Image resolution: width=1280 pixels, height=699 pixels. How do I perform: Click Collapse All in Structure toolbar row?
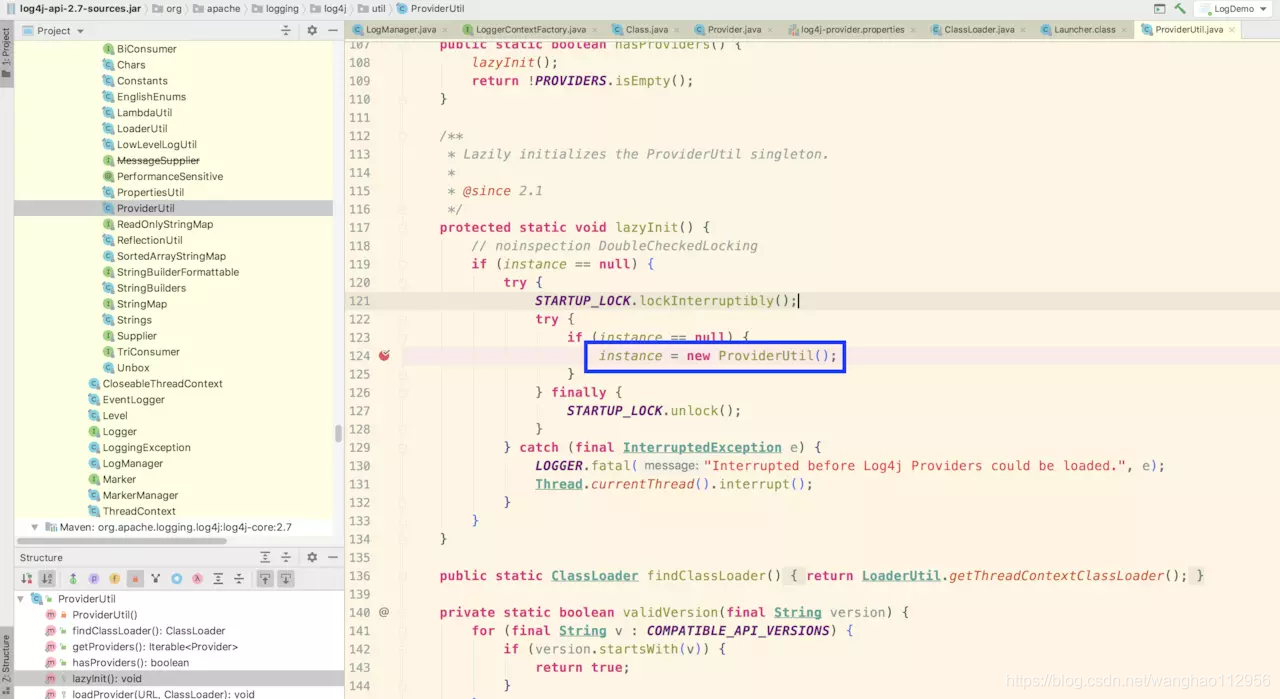(x=239, y=578)
